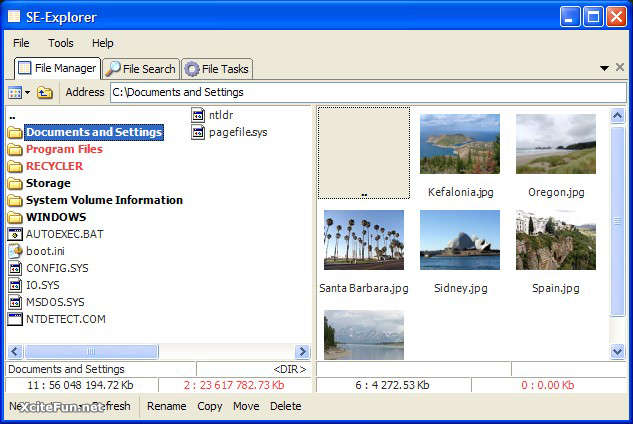Click the '6 : 4 272.53 Kb' status
This screenshot has width=633, height=424.
coord(392,385)
